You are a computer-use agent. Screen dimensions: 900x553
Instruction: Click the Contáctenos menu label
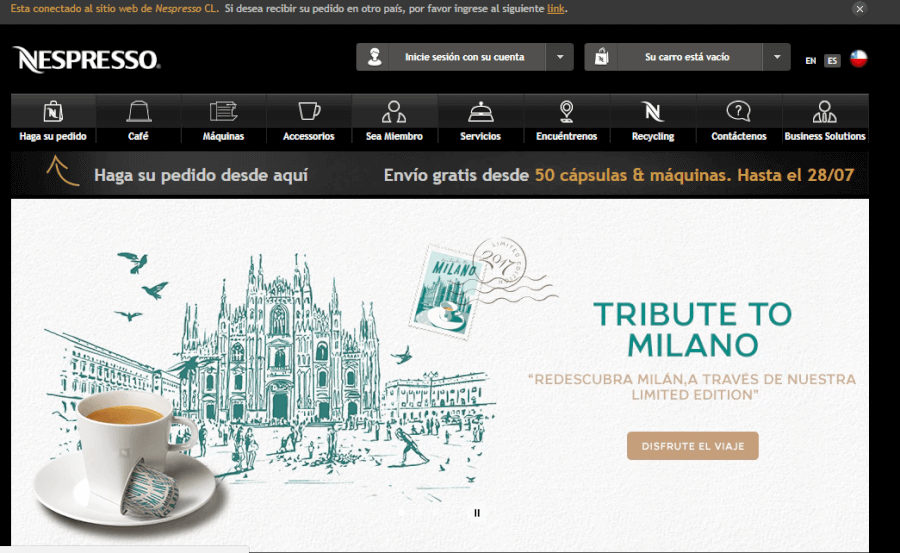pyautogui.click(x=738, y=136)
